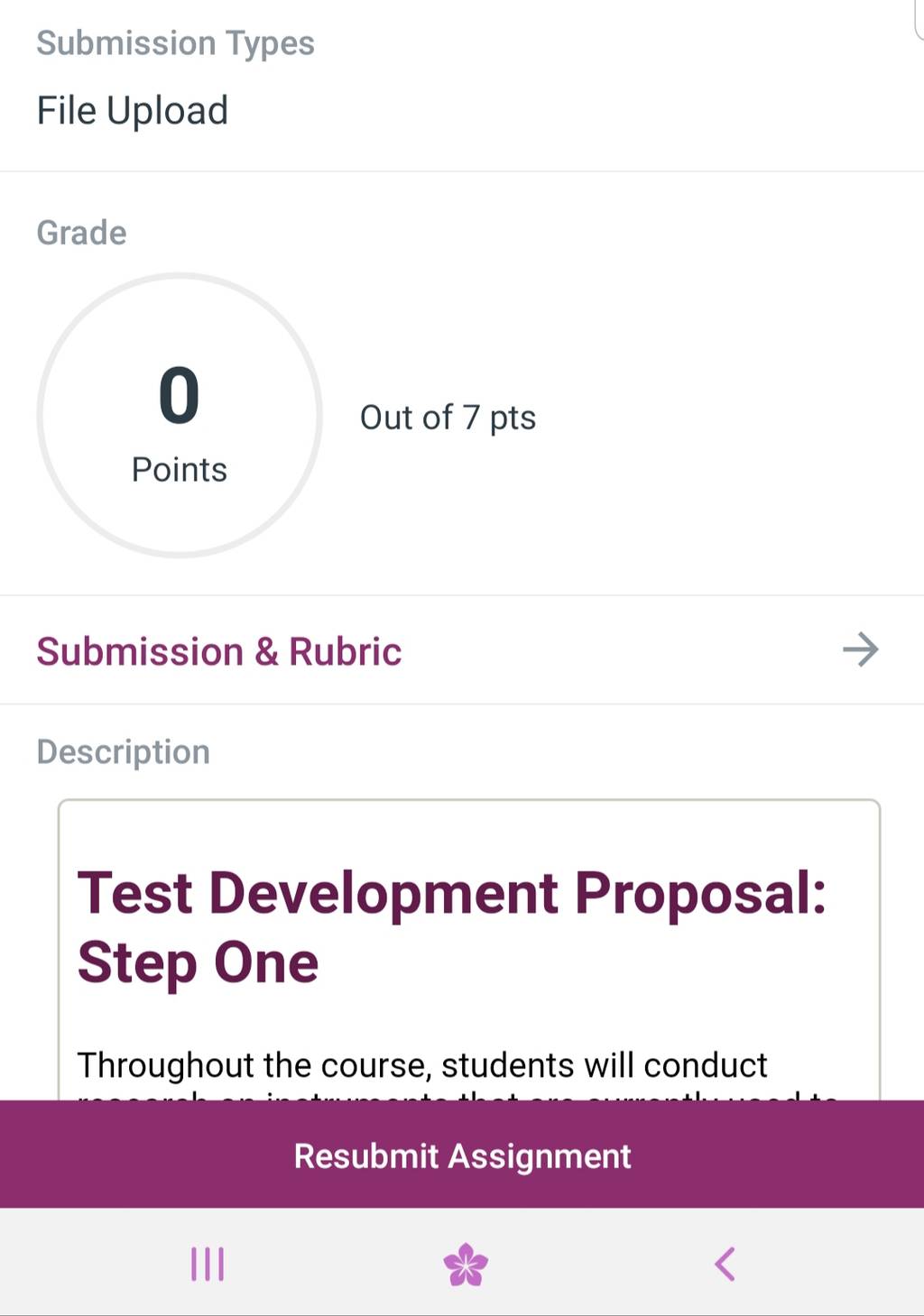Image resolution: width=924 pixels, height=1316 pixels.
Task: Click the arrow next to Submission & Rubric
Action: (x=860, y=649)
